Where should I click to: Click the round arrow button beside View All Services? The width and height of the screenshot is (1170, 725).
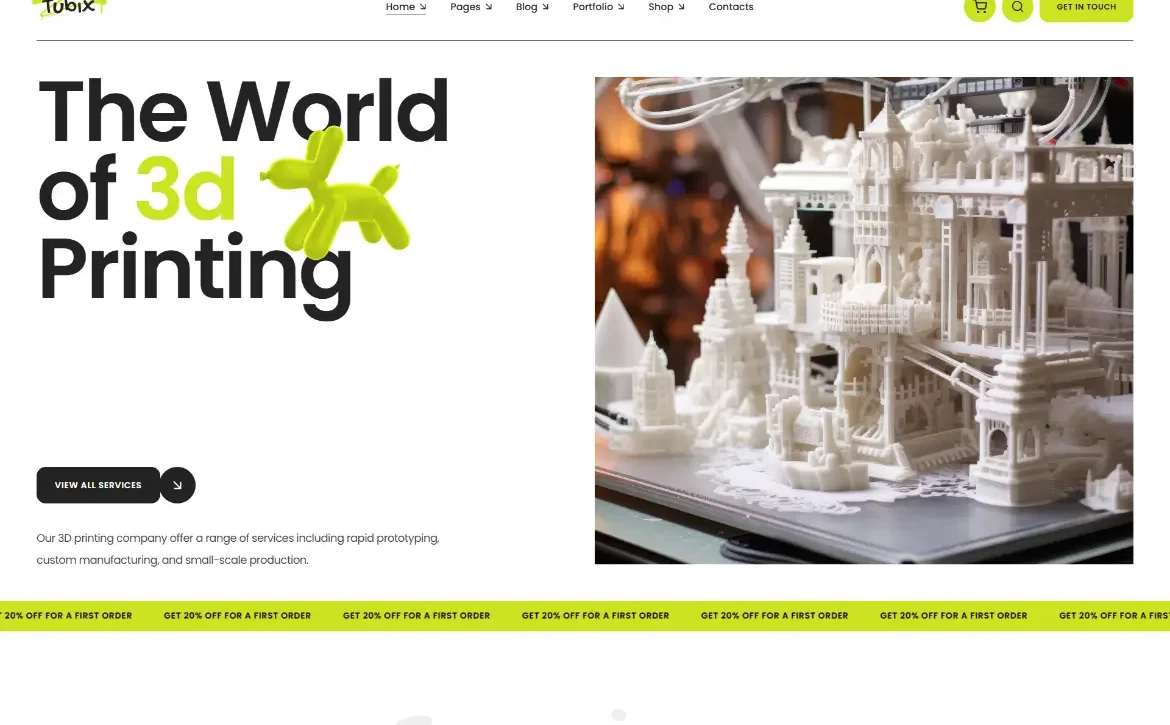178,485
